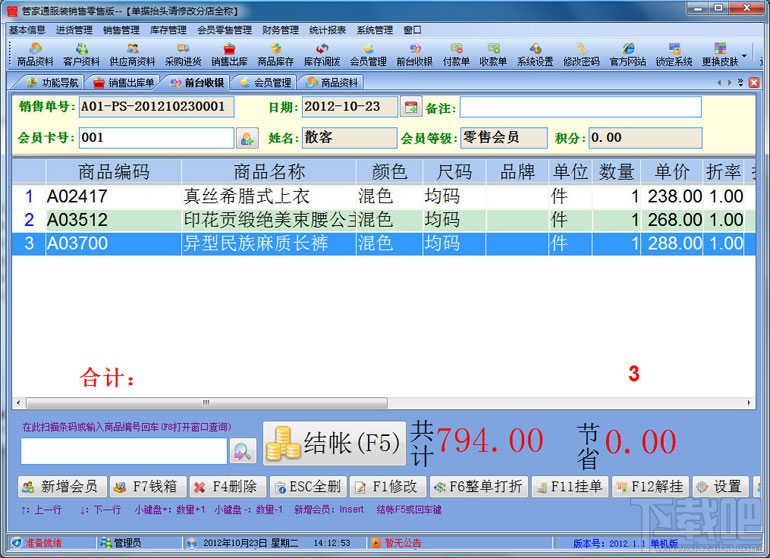
Task: Open the 销售管理 menu
Action: coord(121,30)
